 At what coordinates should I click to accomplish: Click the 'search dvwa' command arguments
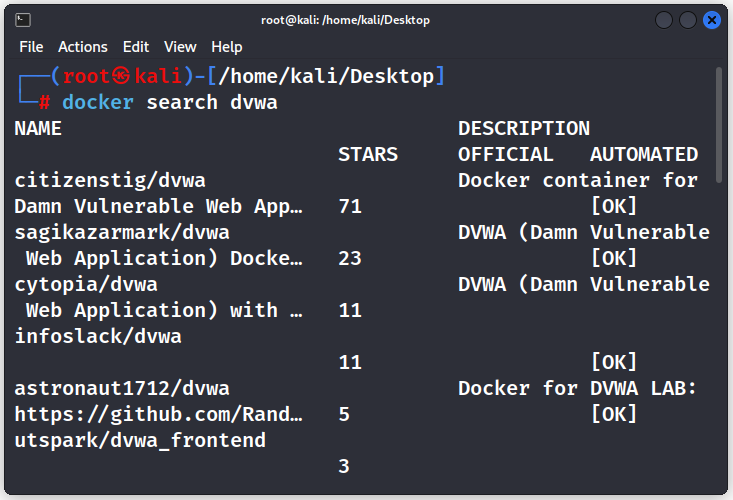[212, 102]
